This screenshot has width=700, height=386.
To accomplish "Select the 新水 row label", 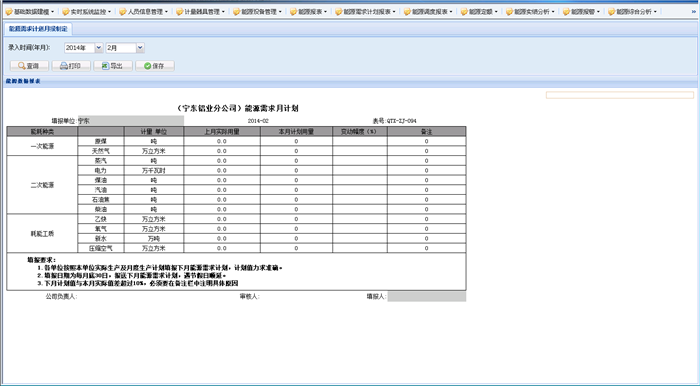I will coord(101,238).
